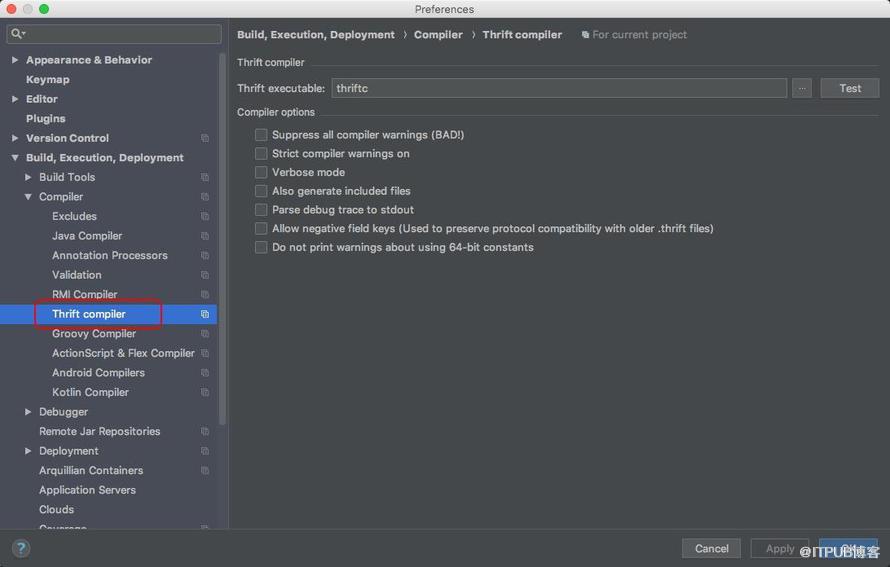This screenshot has height=567, width=890.
Task: Select Kotlin Compiler item
Action: [90, 392]
